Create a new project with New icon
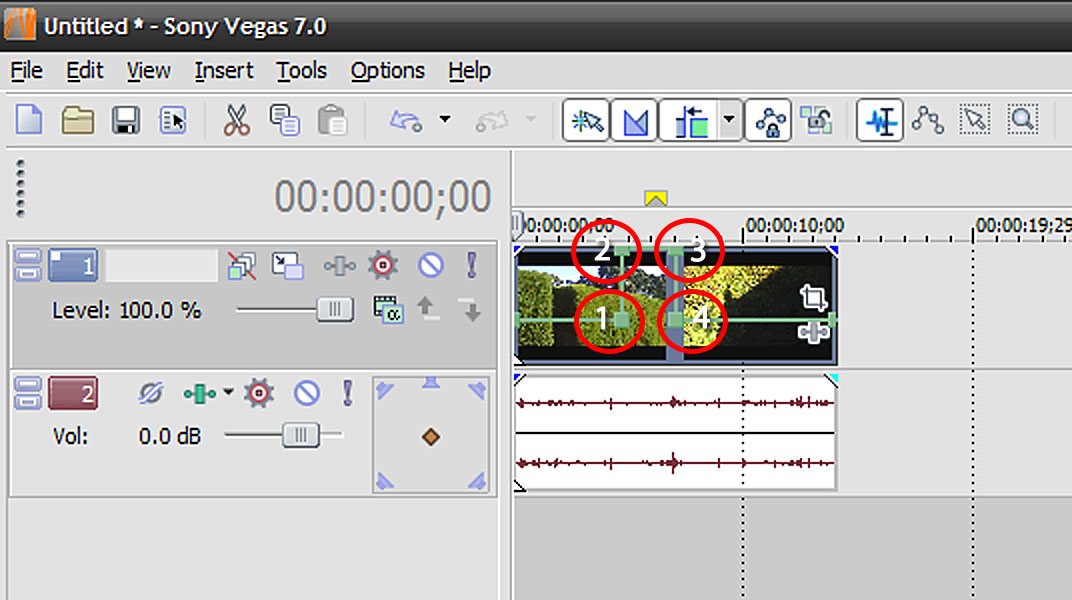 pos(29,120)
